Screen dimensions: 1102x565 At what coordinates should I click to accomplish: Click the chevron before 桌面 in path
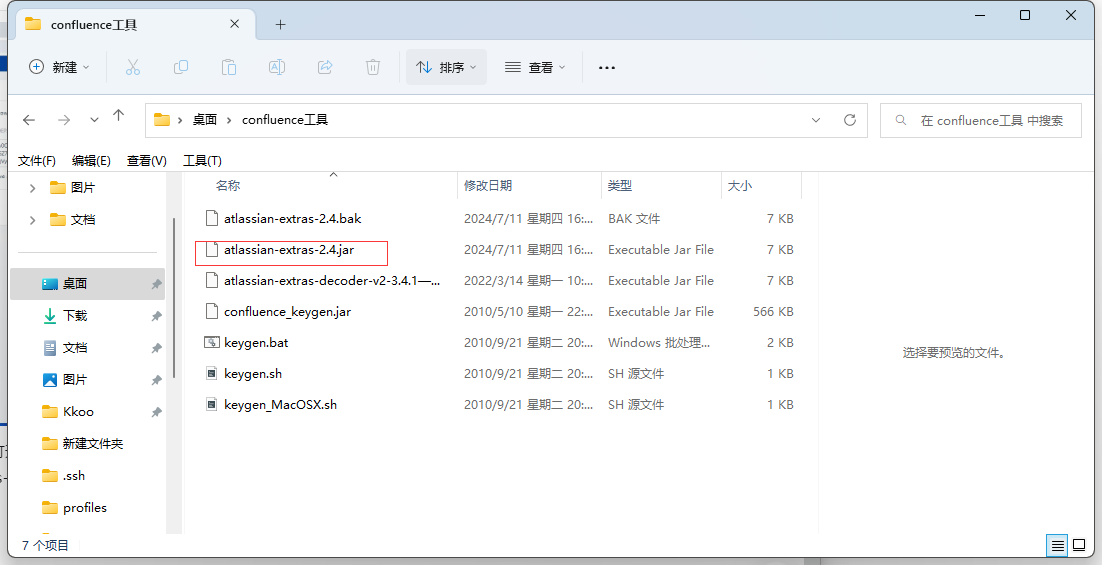(180, 120)
